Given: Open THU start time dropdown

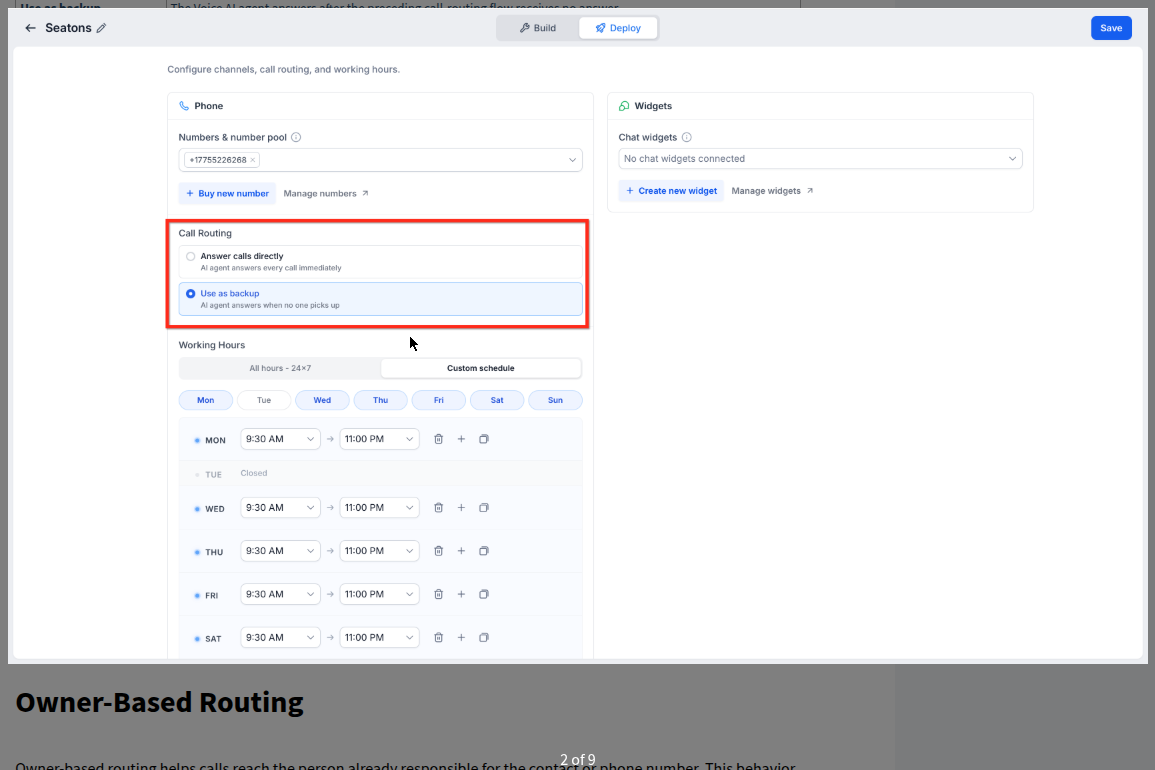Looking at the screenshot, I should 280,551.
